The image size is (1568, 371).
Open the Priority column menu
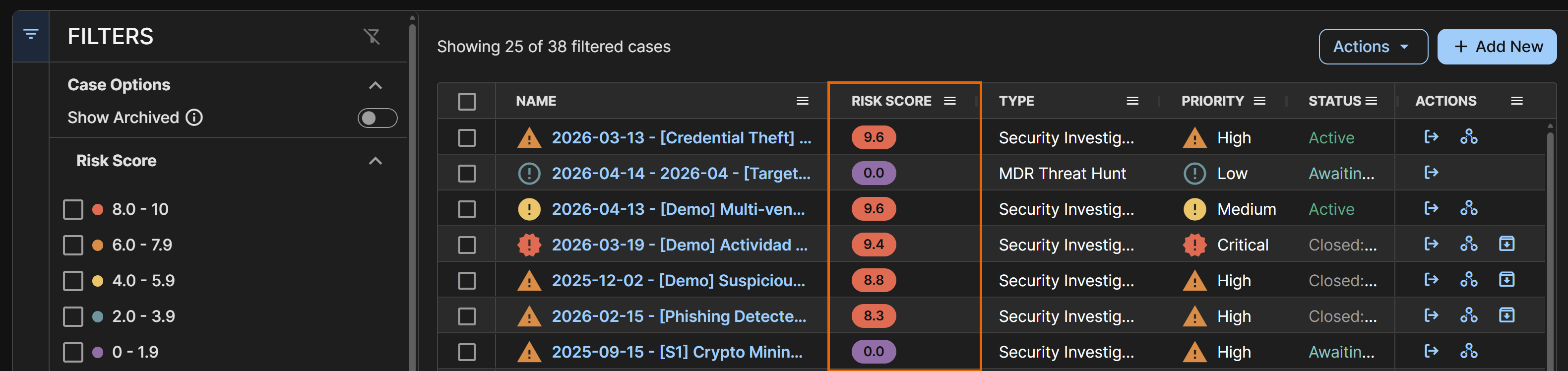click(x=1259, y=101)
